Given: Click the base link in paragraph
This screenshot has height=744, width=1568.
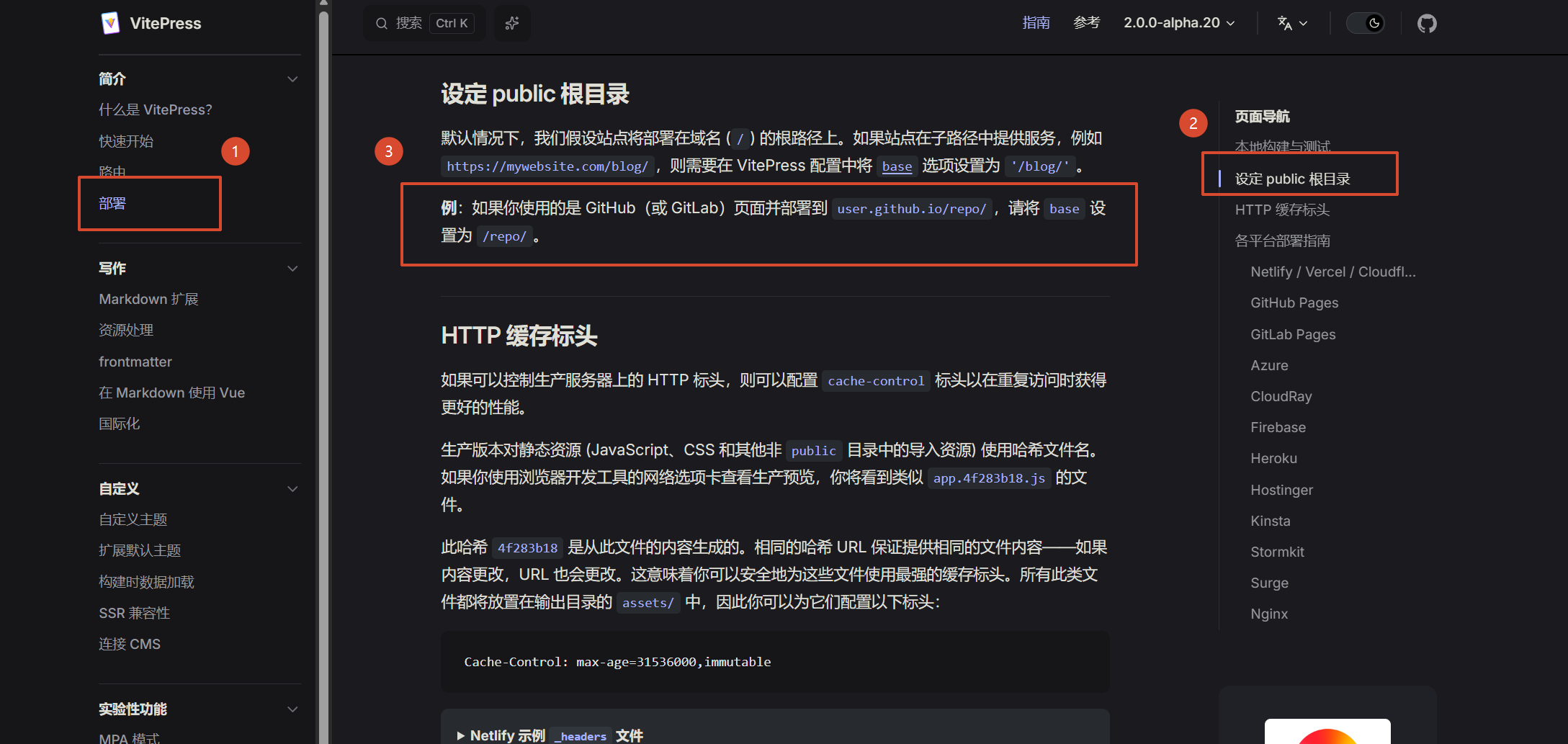Looking at the screenshot, I should click(x=897, y=166).
